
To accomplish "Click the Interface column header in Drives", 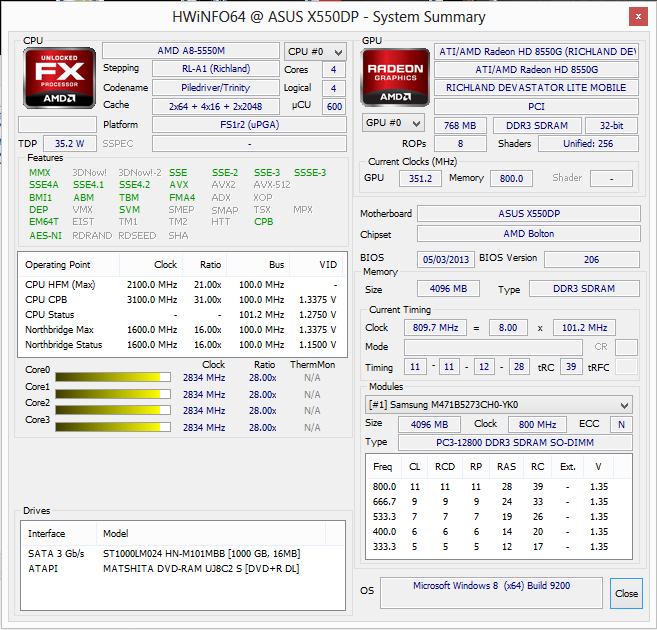I will coord(58,534).
